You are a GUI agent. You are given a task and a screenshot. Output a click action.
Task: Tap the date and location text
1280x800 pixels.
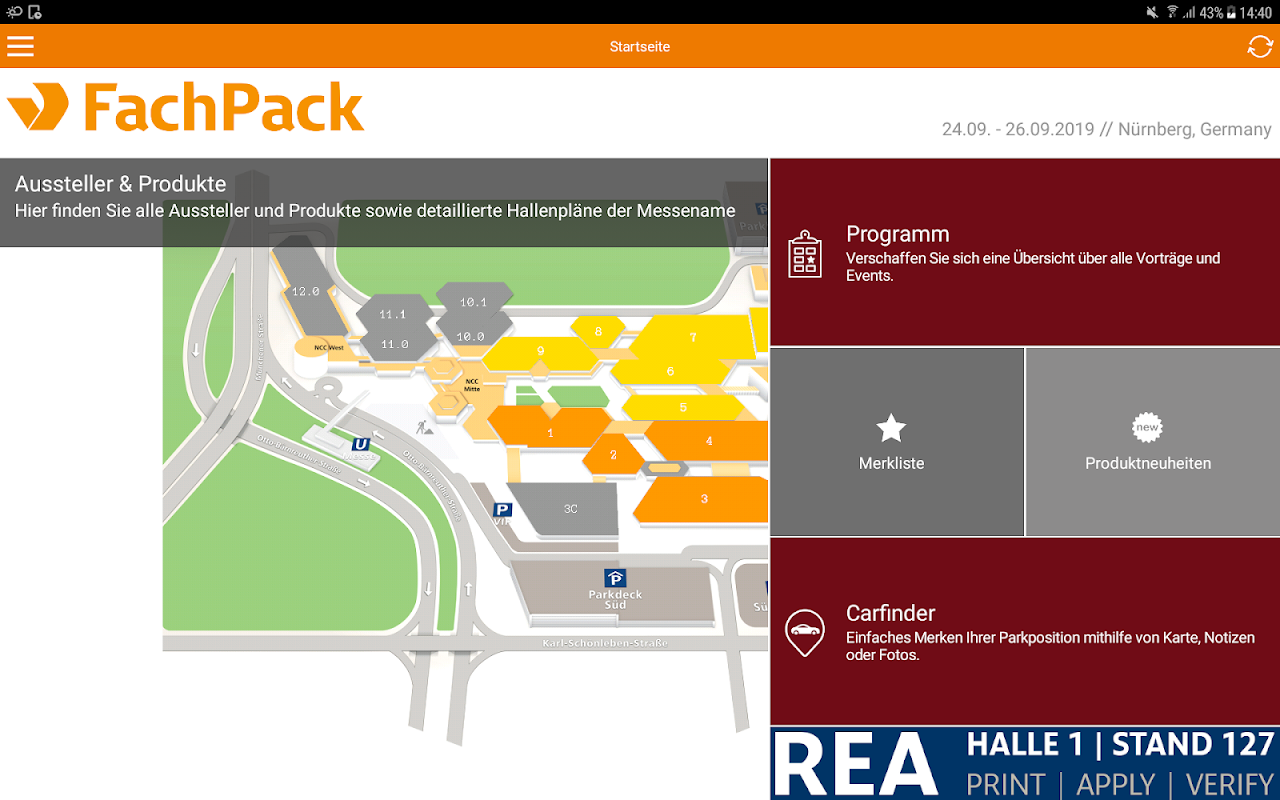pos(1107,130)
